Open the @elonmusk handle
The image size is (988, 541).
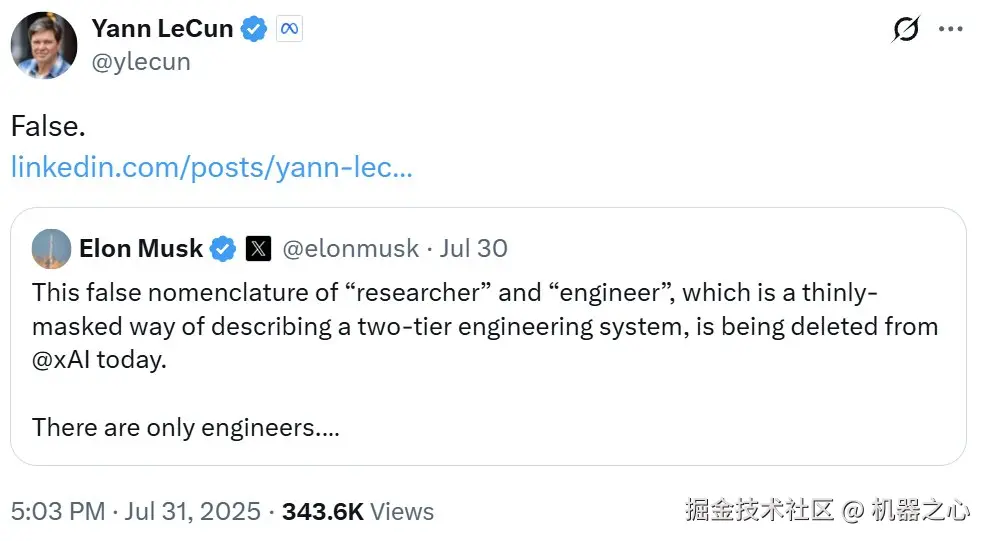tap(350, 249)
